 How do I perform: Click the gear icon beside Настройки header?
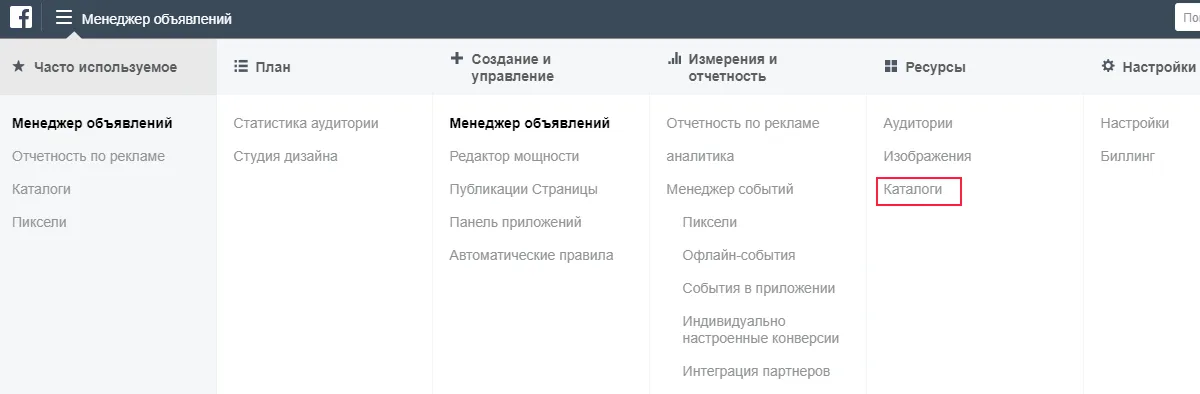pyautogui.click(x=1108, y=67)
